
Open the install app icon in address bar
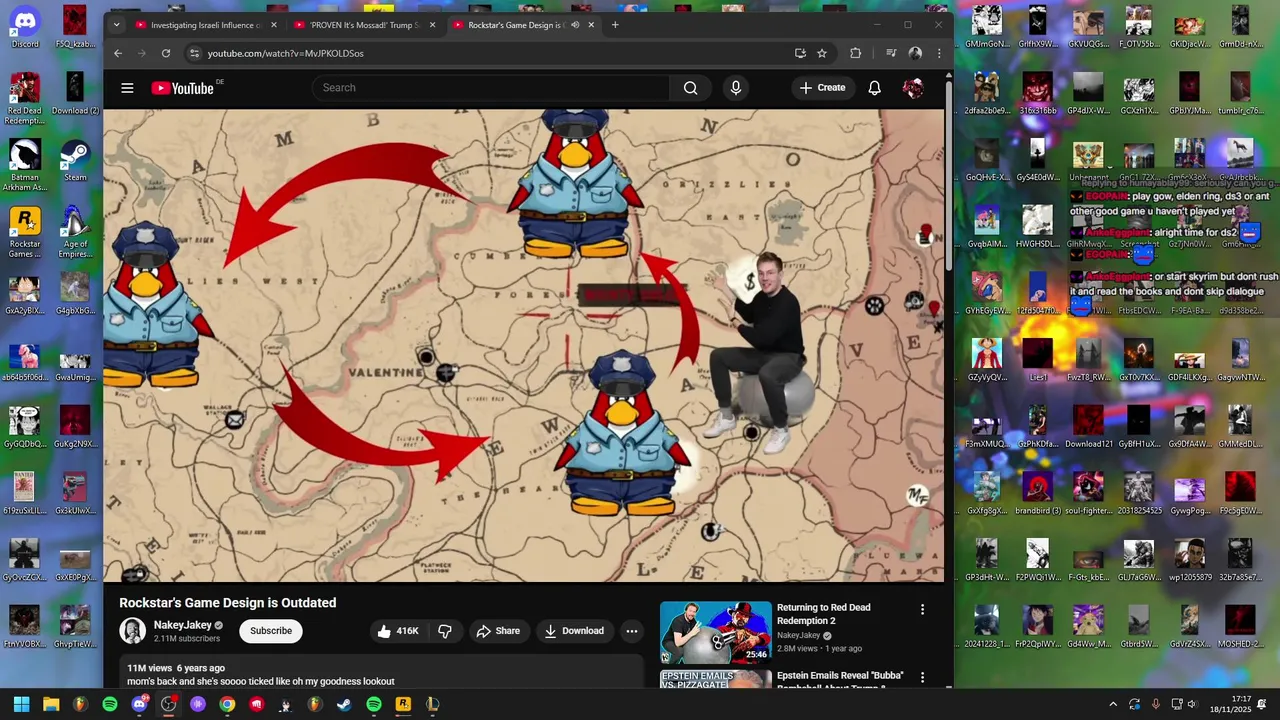(x=800, y=53)
